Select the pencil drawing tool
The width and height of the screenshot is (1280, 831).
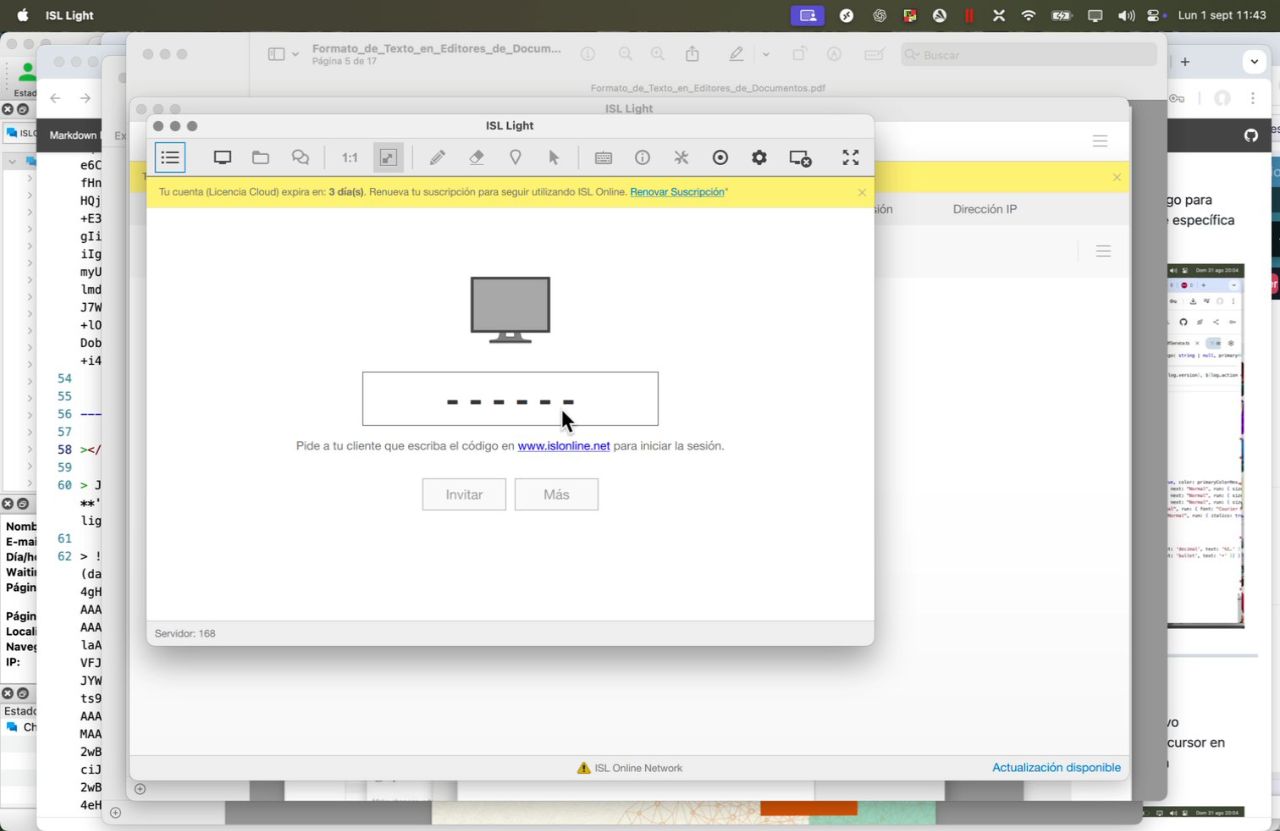pos(437,157)
